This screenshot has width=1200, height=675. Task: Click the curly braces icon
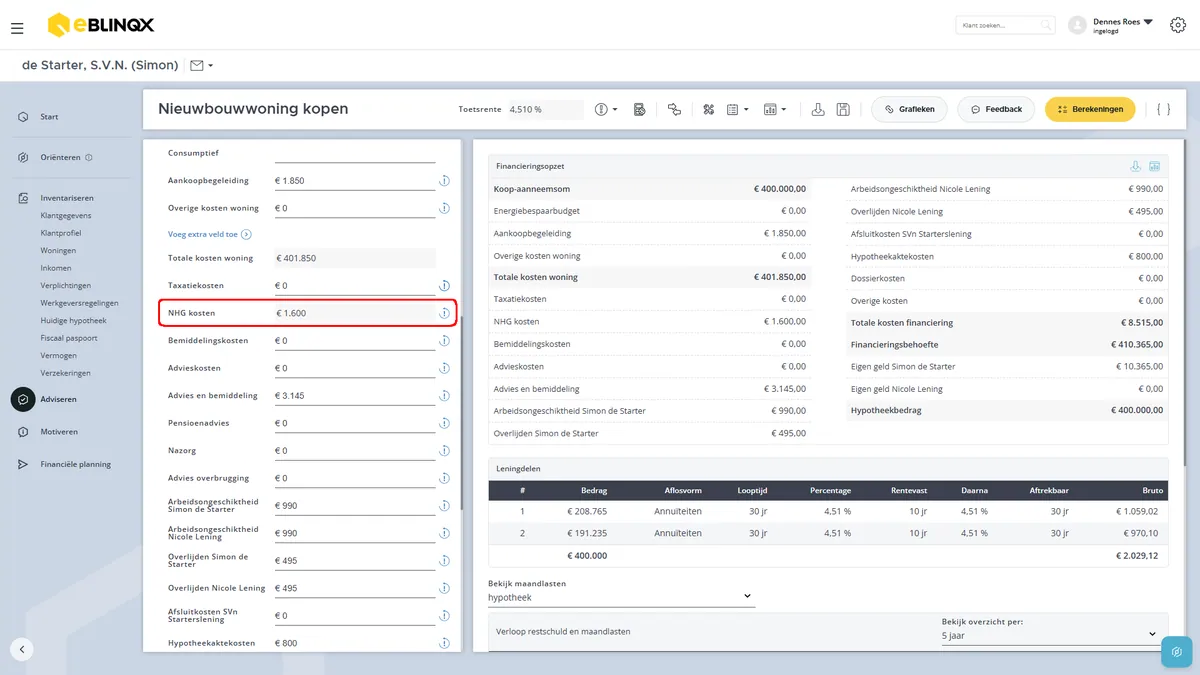click(1163, 109)
